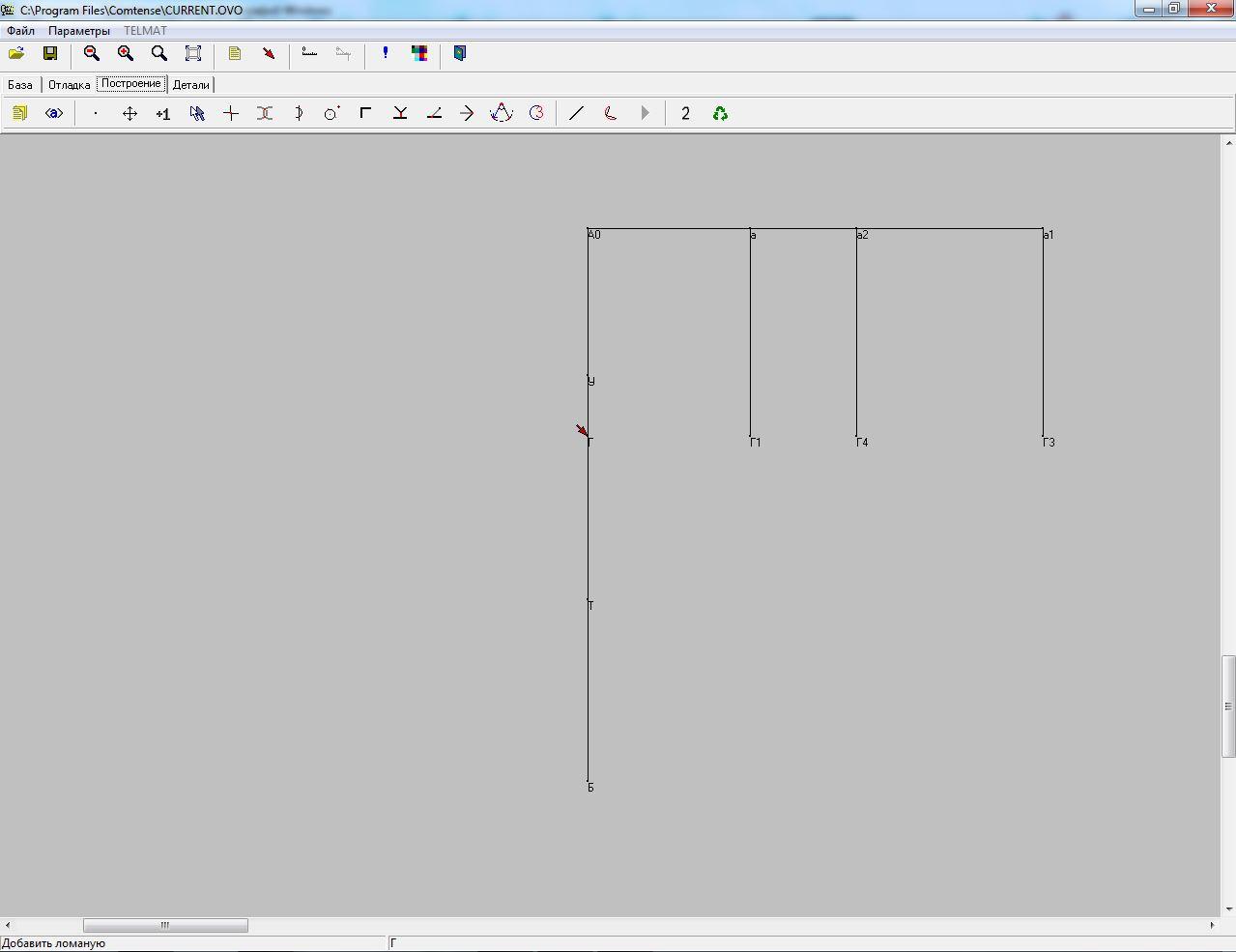Viewport: 1236px width, 952px height.
Task: Click point label Г3 on drawing
Action: coord(1049,443)
